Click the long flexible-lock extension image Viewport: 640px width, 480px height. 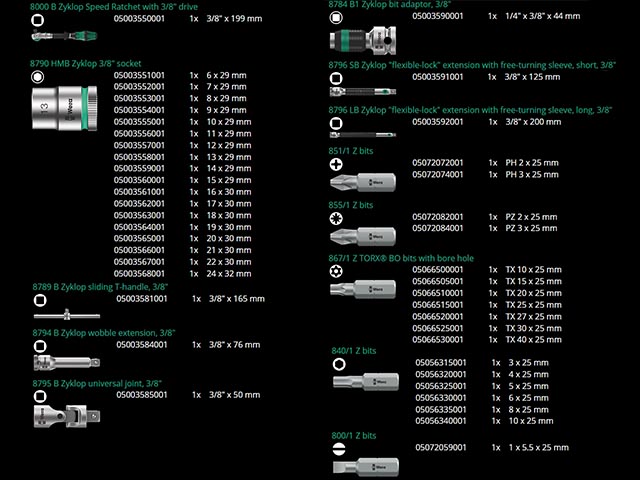(362, 135)
